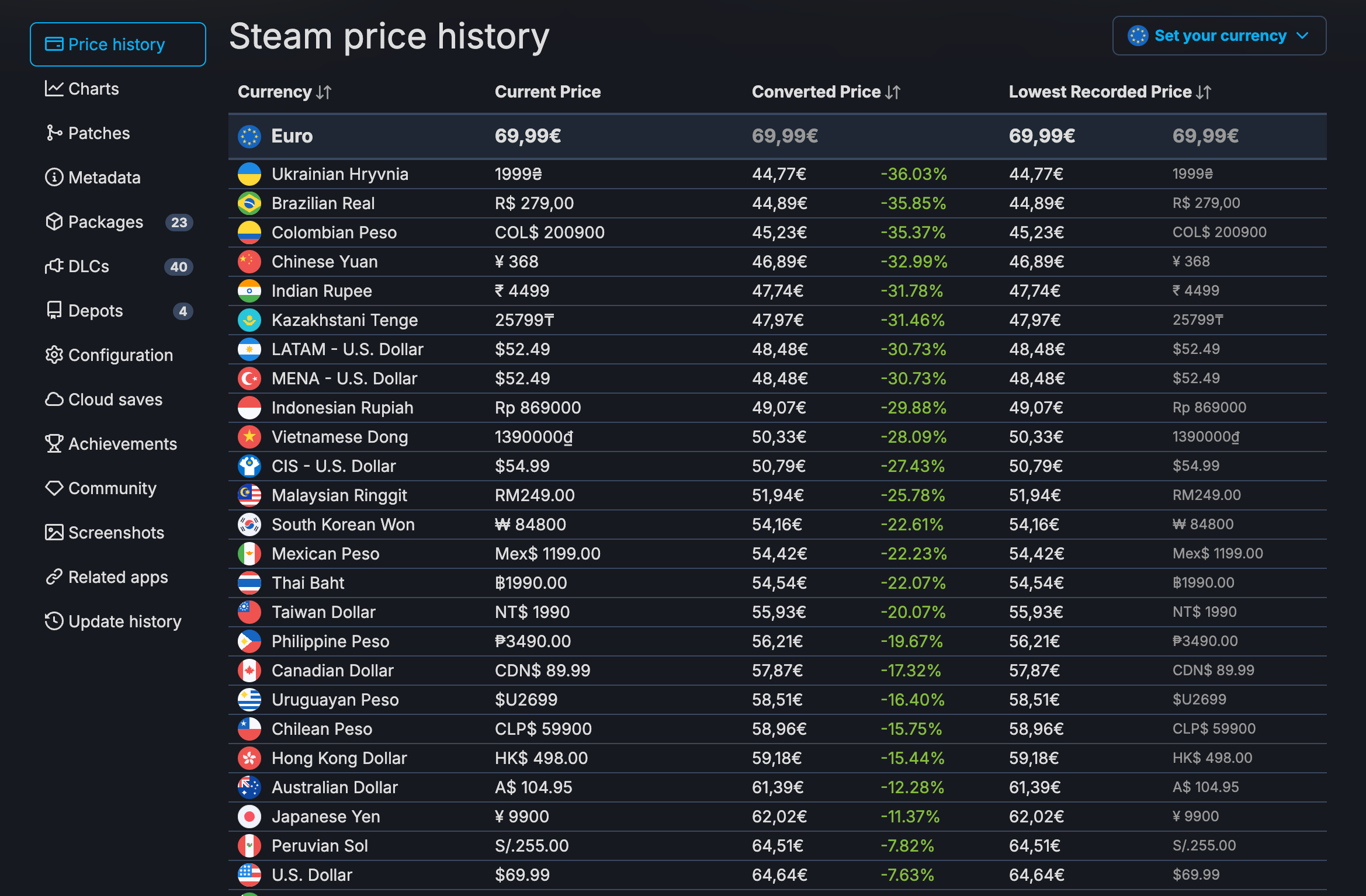The image size is (1366, 896).
Task: Click the Configuration gear icon
Action: 54,355
